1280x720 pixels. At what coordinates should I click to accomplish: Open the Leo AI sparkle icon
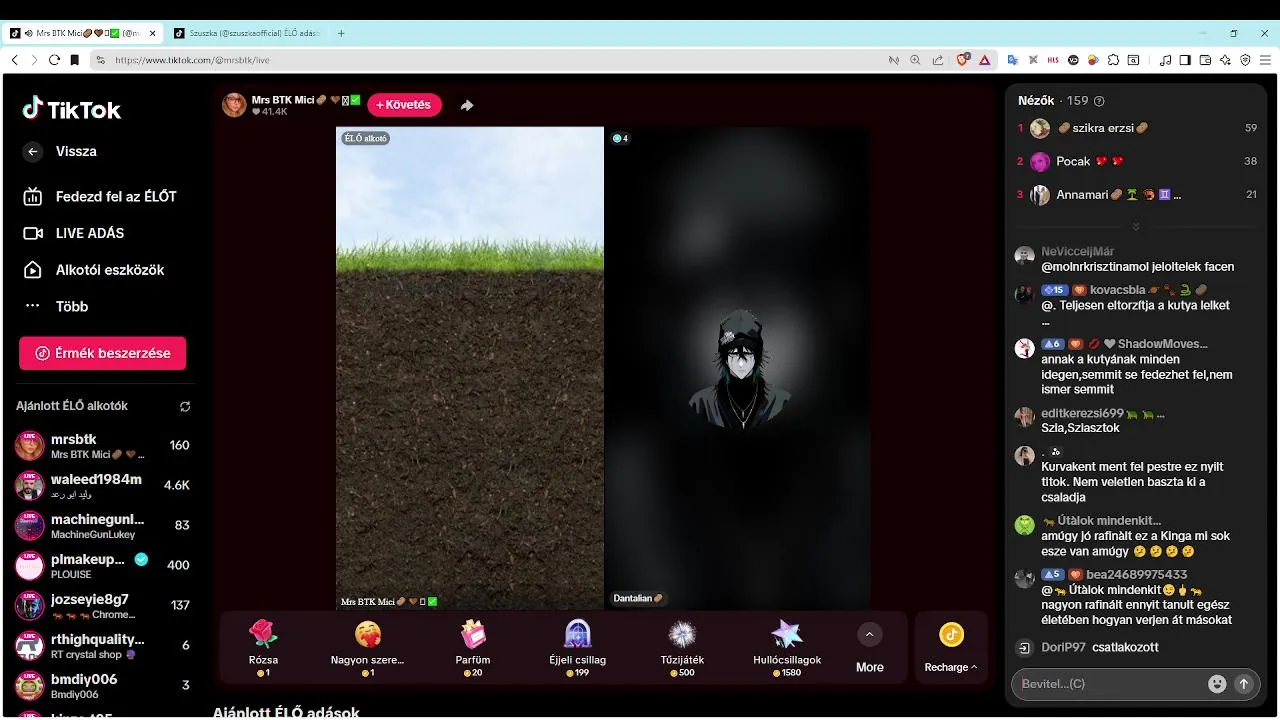tap(1225, 60)
